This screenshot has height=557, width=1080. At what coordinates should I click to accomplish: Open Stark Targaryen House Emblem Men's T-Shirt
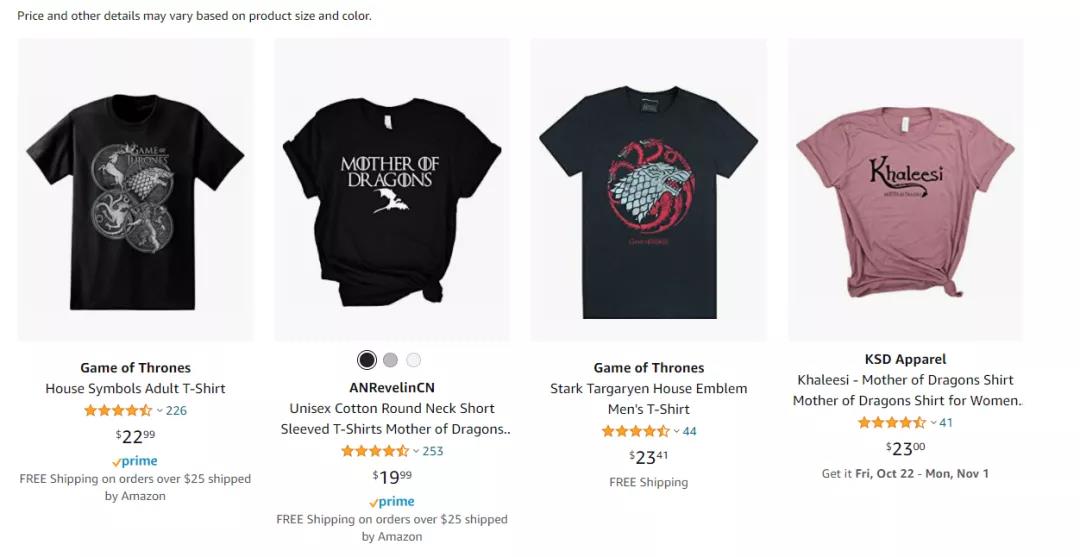click(x=649, y=398)
